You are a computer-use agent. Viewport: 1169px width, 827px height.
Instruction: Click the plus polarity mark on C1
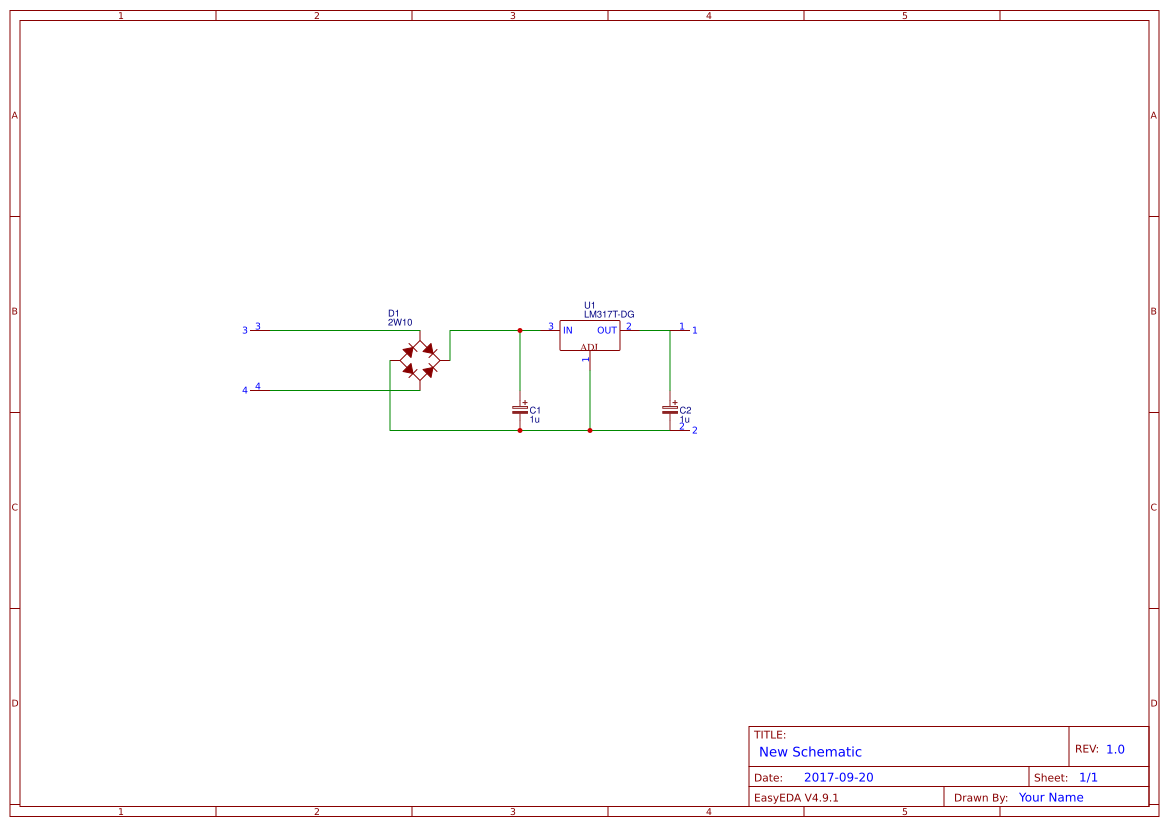[x=524, y=401]
